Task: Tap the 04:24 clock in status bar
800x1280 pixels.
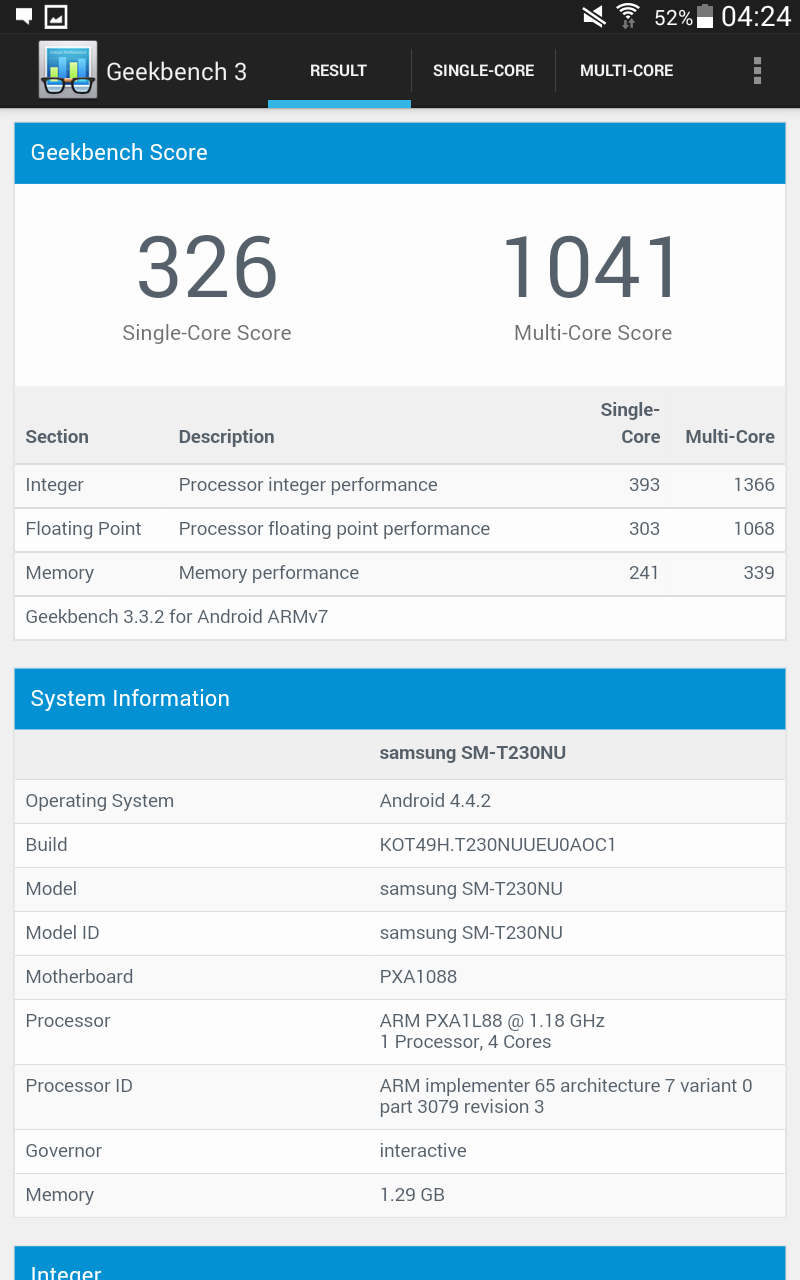Action: [x=756, y=16]
